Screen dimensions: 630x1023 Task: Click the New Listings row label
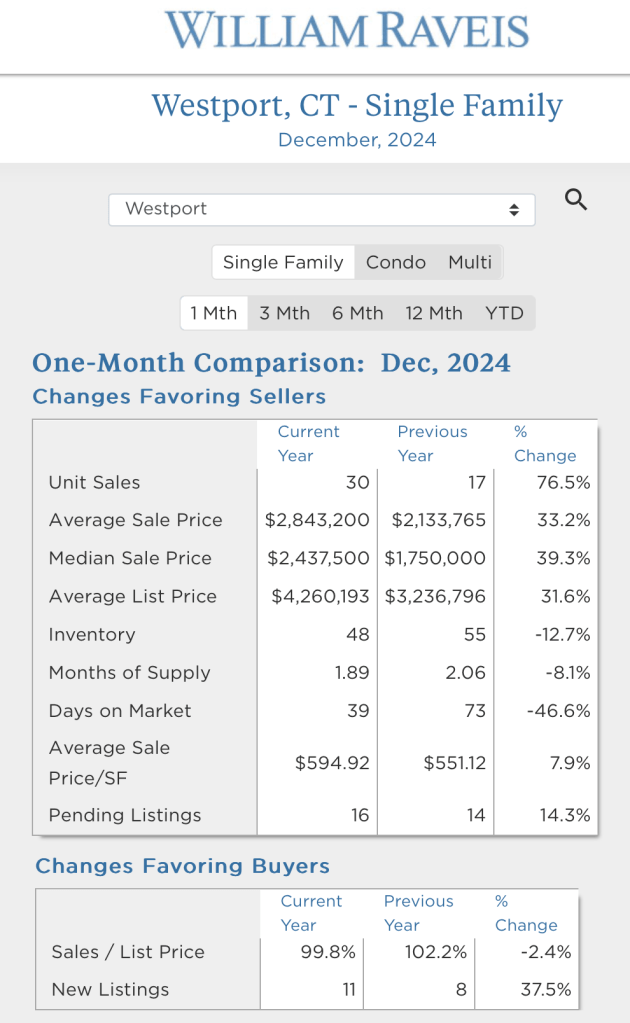[x=110, y=989]
